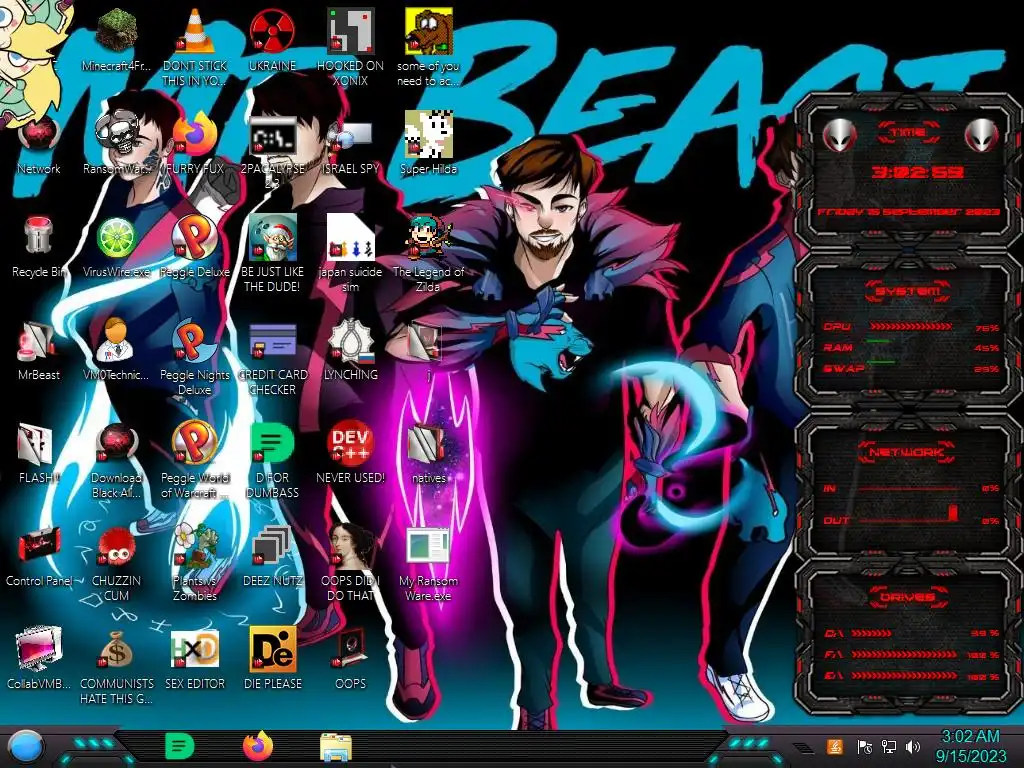Open the Dev-C++ NEVER USED! icon
The image size is (1024, 768).
click(x=350, y=443)
